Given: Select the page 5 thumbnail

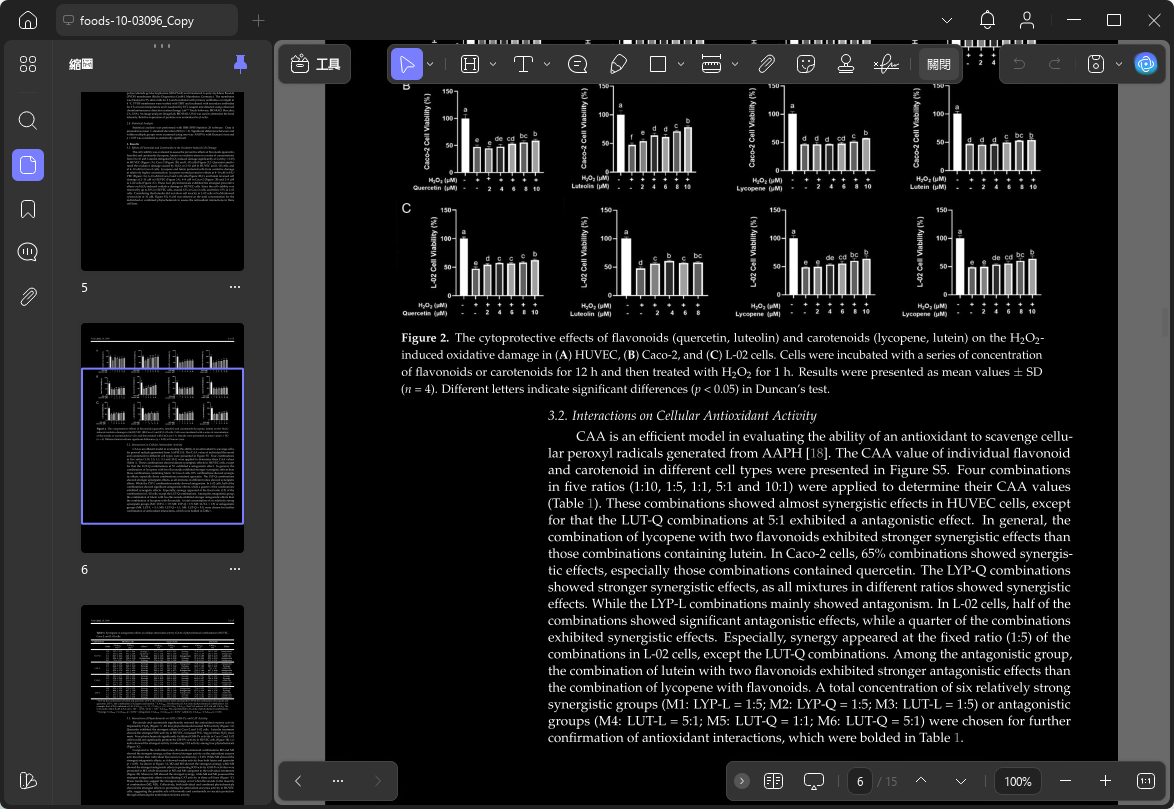Looking at the screenshot, I should point(162,181).
